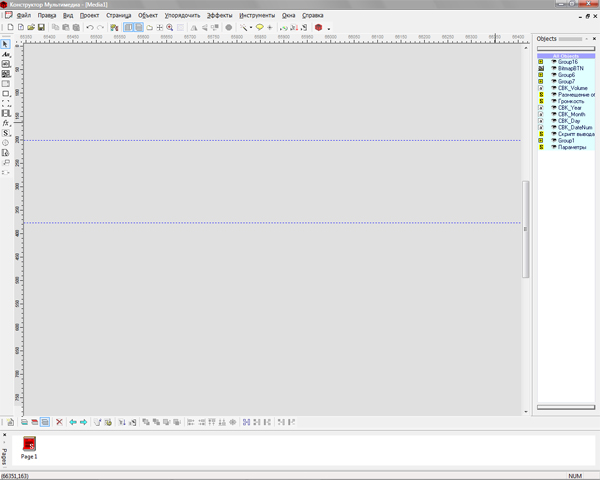Select CBK_Month in the Objects list
The width and height of the screenshot is (600, 480).
click(571, 114)
